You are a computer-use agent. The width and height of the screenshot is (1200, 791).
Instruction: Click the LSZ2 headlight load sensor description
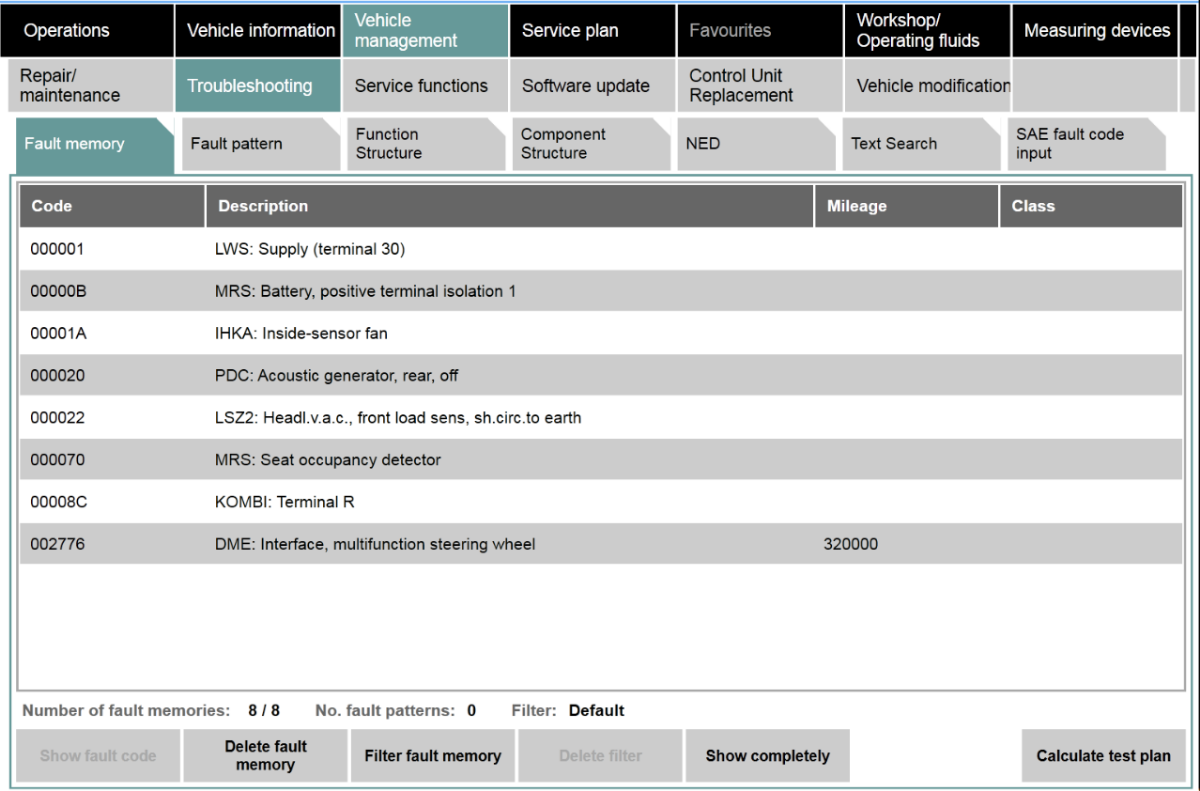(x=398, y=418)
